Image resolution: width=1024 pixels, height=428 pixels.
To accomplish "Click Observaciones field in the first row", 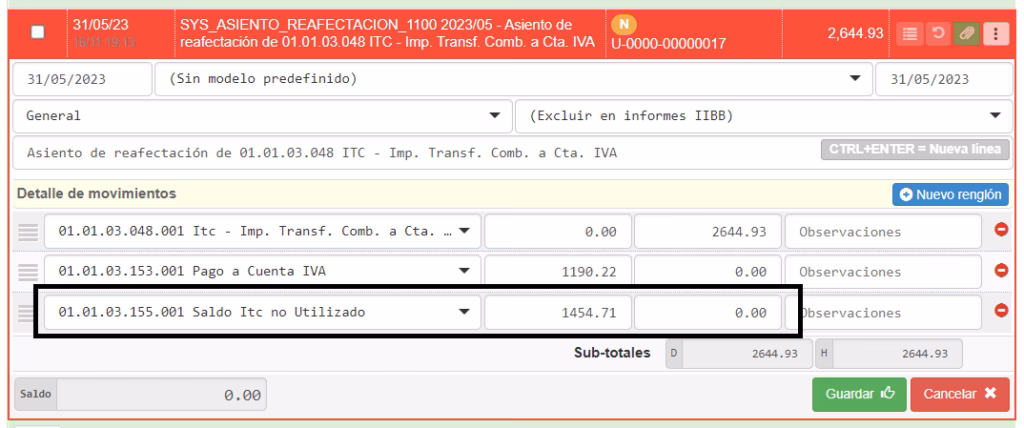I will 880,231.
